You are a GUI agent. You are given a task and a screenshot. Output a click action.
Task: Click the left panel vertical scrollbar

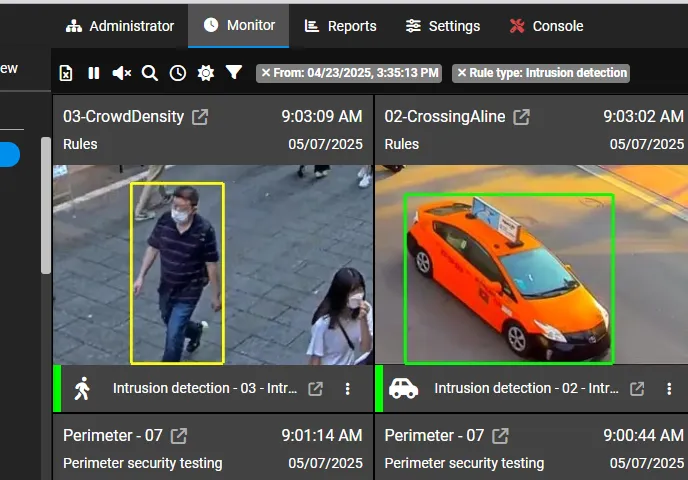46,205
